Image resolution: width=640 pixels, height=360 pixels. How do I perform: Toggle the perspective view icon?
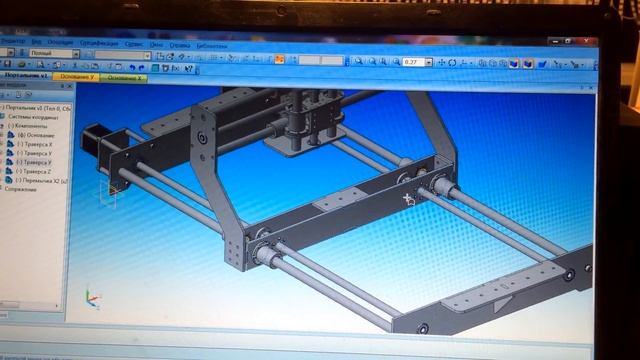(x=542, y=64)
